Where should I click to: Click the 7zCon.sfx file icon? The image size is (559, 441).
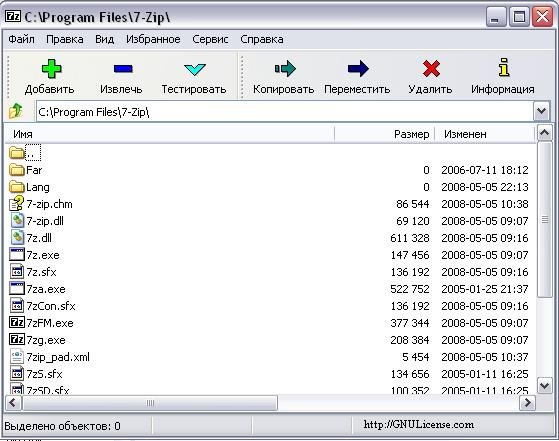point(17,306)
